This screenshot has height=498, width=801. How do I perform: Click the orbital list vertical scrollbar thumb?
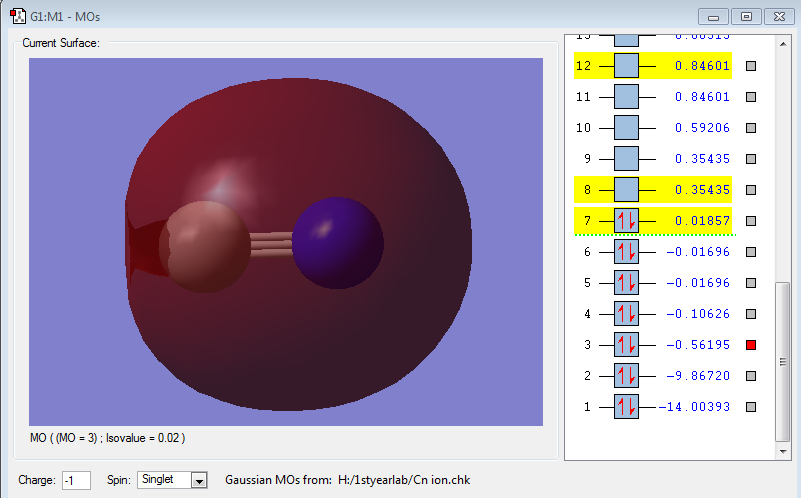782,360
